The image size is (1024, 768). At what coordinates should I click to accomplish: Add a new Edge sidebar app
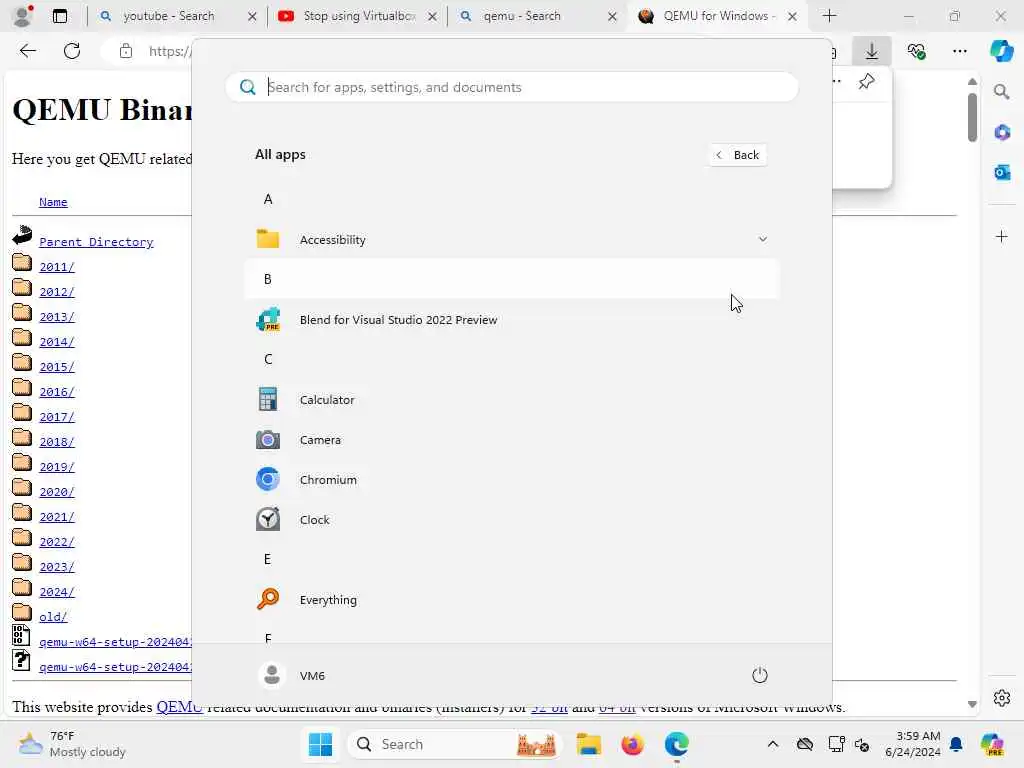point(1002,236)
